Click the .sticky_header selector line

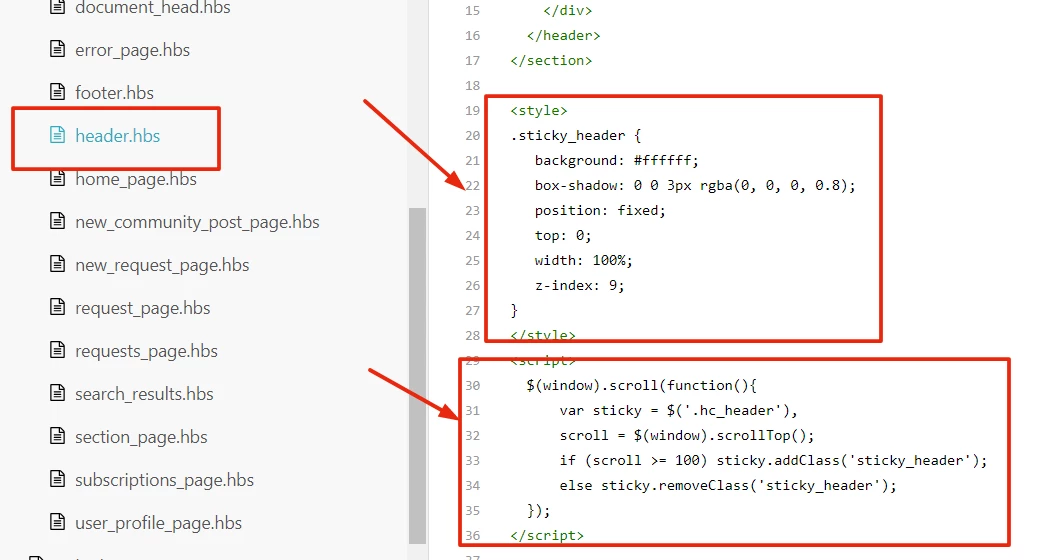(x=576, y=136)
